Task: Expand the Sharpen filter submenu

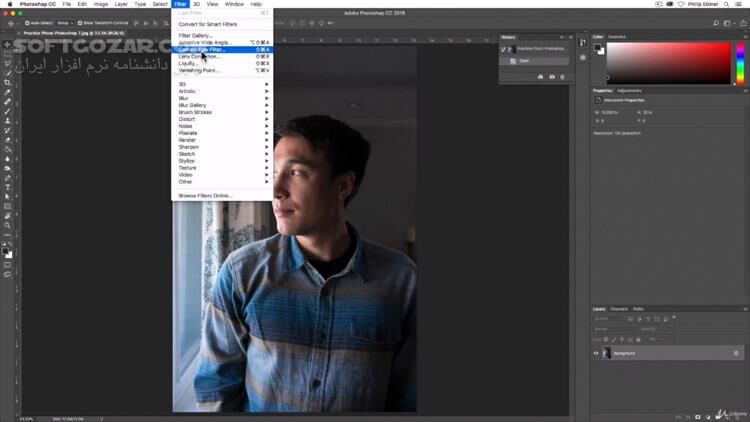Action: [x=222, y=147]
